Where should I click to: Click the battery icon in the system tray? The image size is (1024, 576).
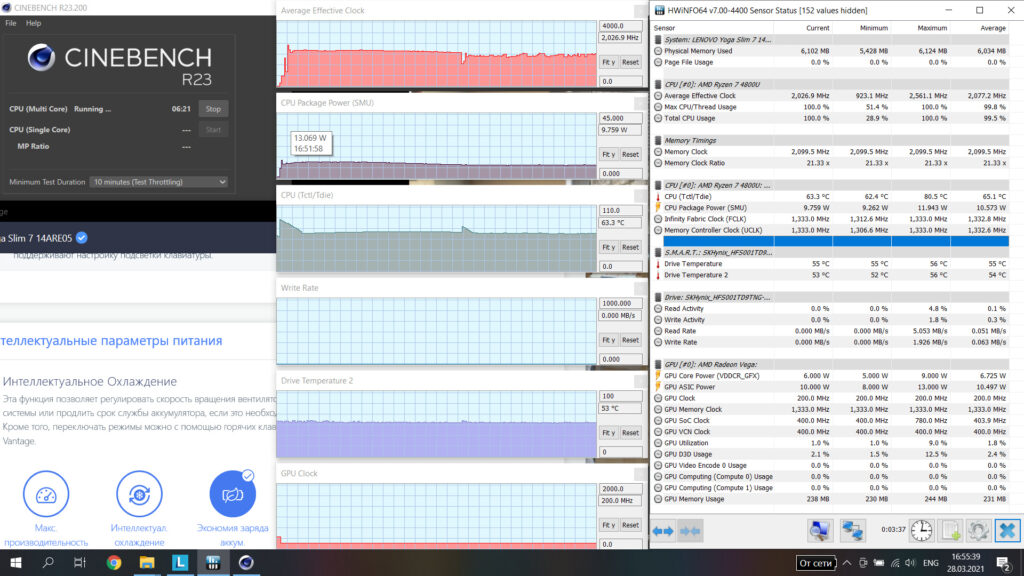[879, 563]
